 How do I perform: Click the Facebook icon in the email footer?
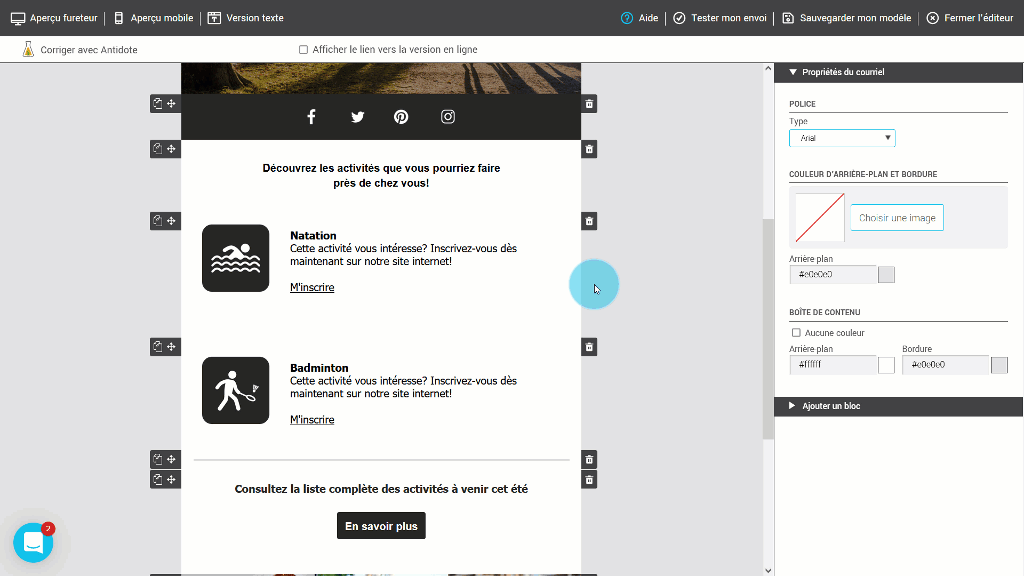[x=311, y=116]
